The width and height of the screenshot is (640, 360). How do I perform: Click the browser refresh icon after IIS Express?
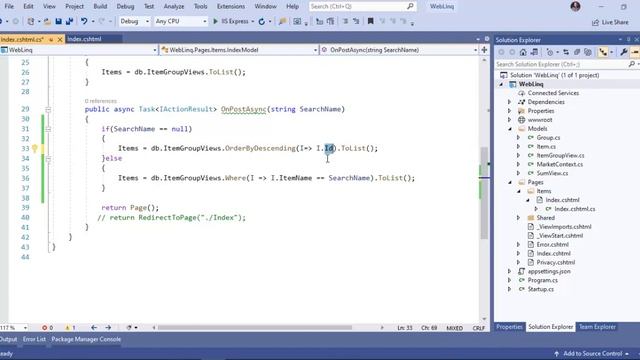[262, 21]
